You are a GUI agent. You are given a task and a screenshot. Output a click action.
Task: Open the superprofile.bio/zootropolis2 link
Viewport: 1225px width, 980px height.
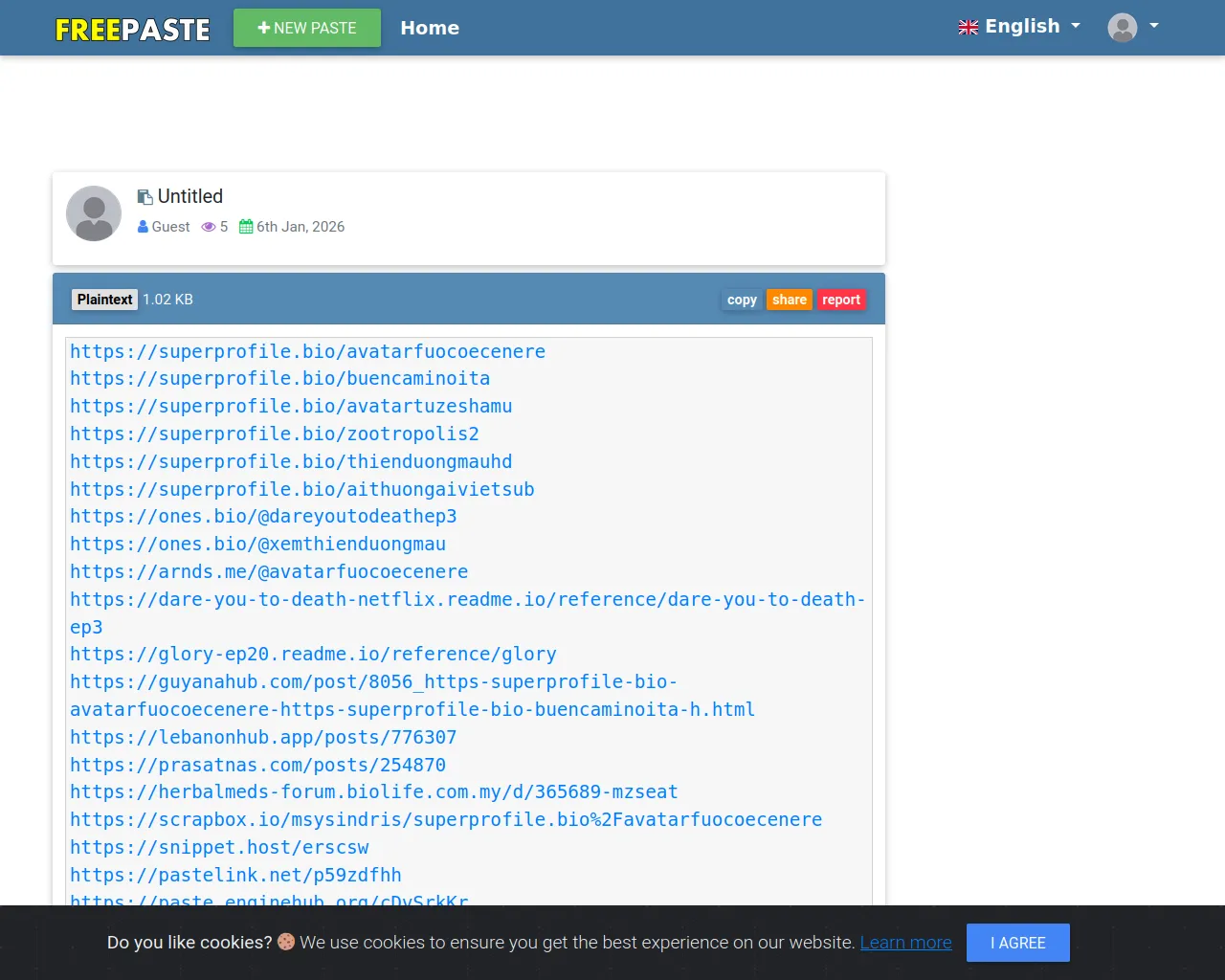coord(275,434)
